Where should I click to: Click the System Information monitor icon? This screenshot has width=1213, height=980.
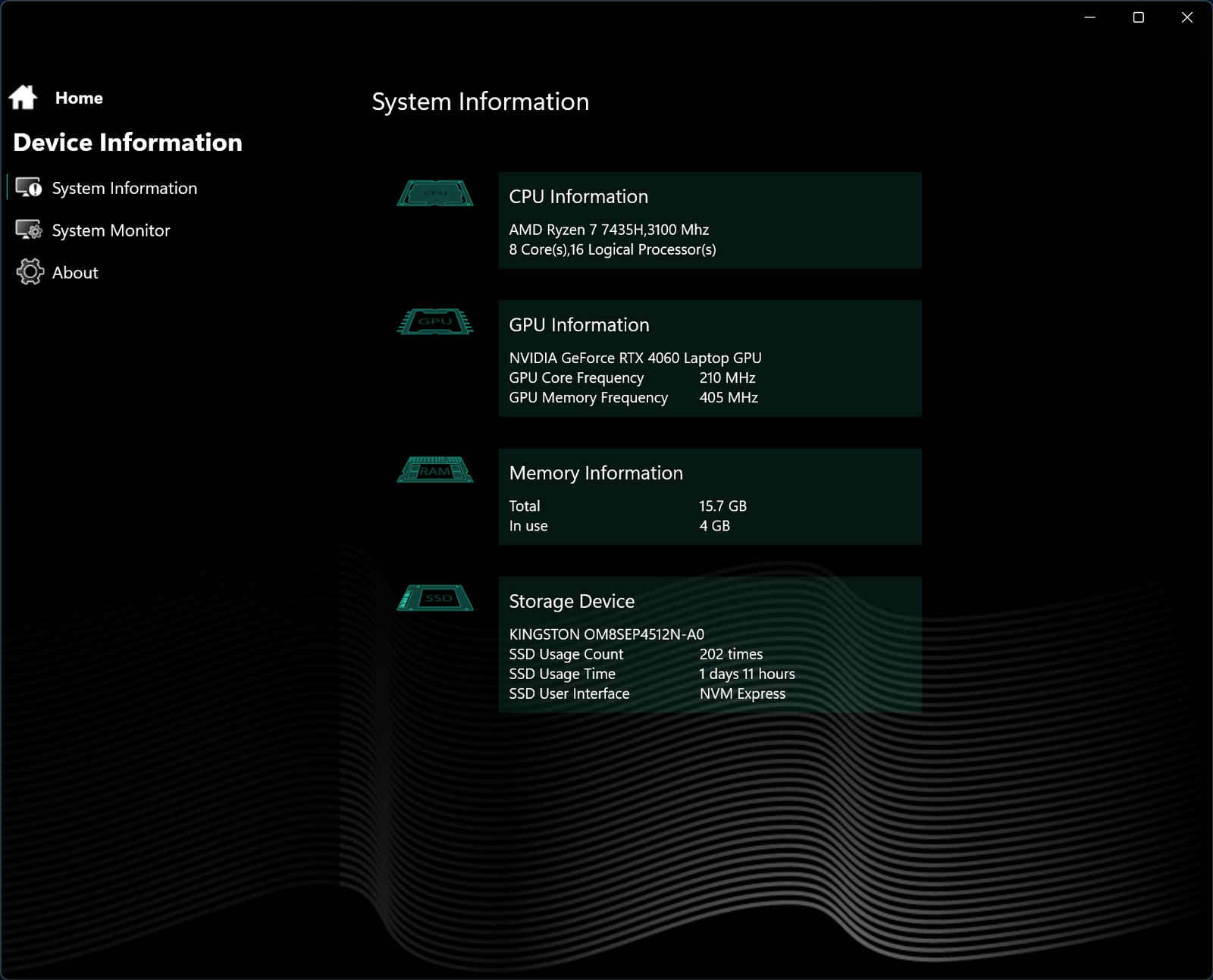[29, 187]
